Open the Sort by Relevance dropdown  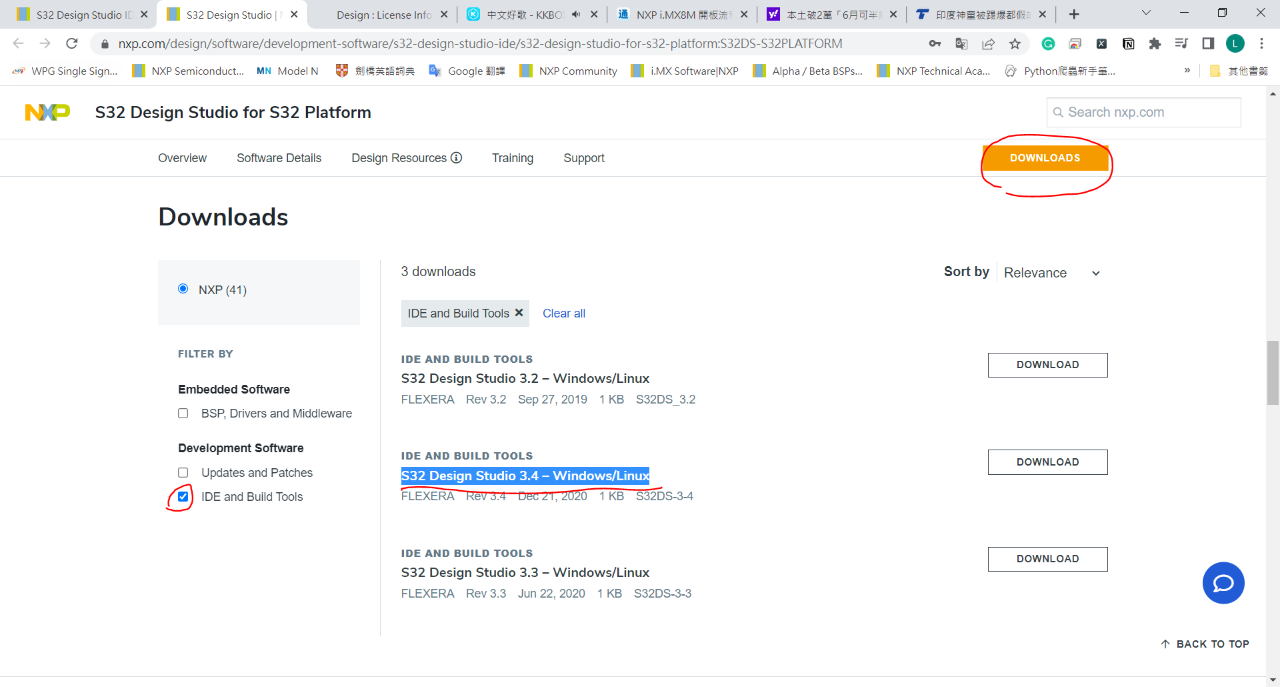tap(1051, 273)
